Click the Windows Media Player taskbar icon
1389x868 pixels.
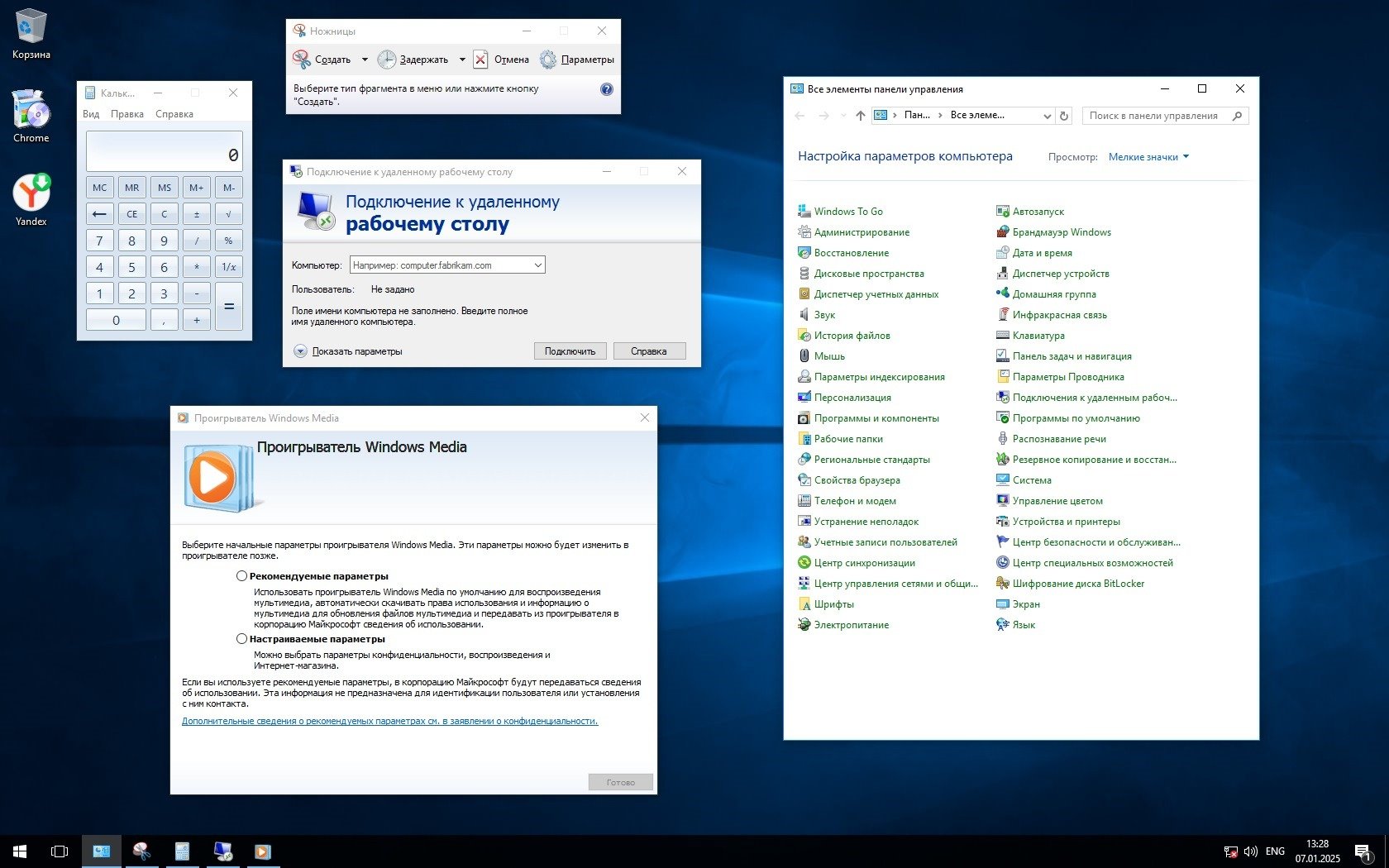pyautogui.click(x=263, y=851)
